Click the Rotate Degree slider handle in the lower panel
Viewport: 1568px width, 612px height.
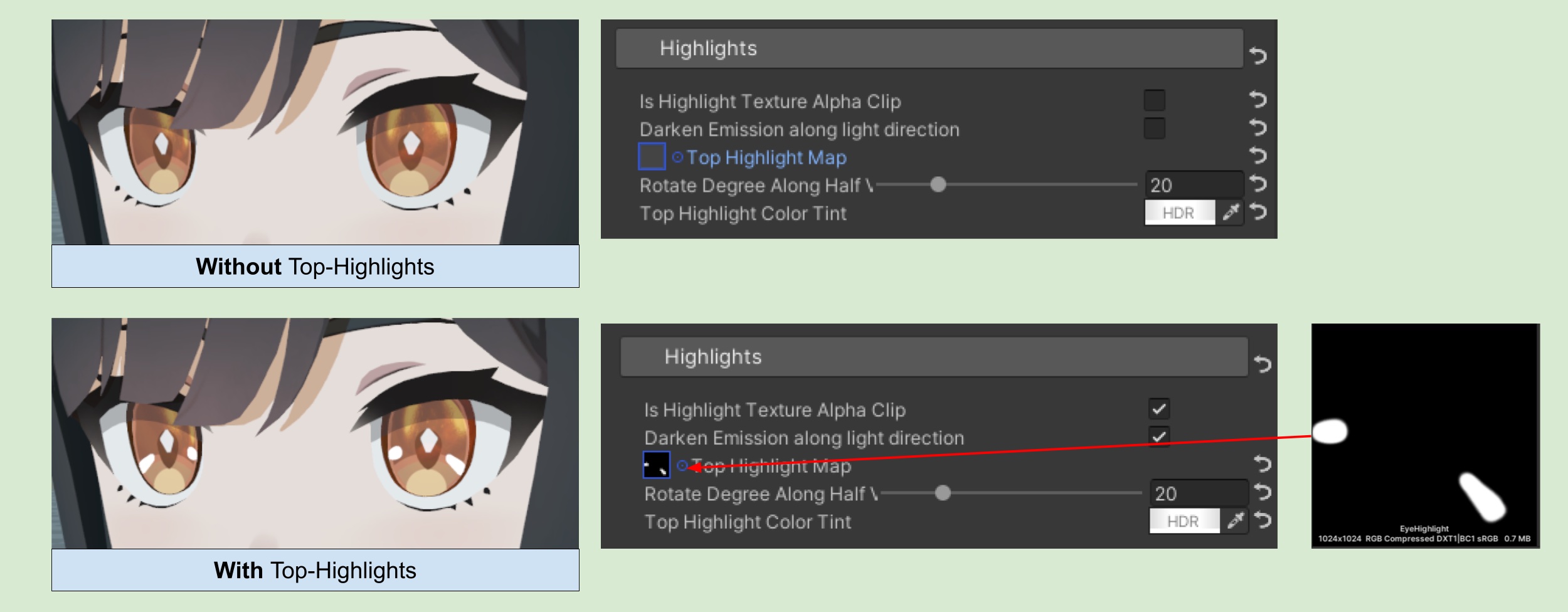point(942,493)
